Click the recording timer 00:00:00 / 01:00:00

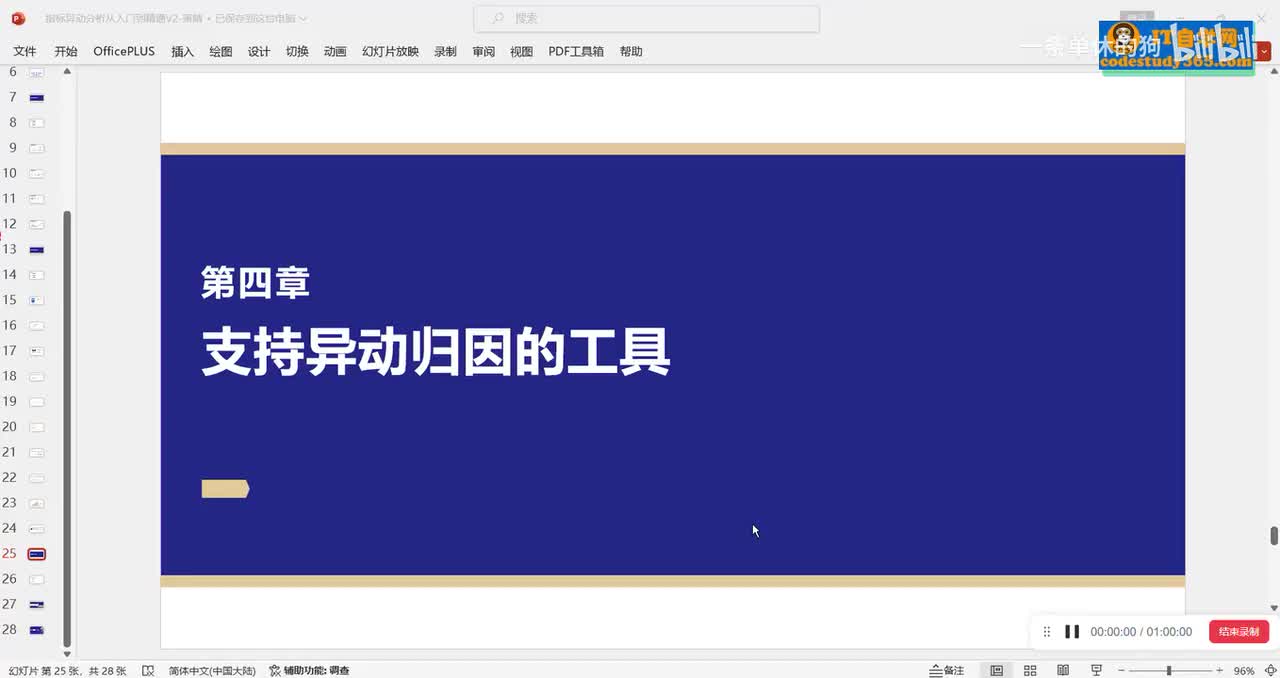pos(1141,632)
